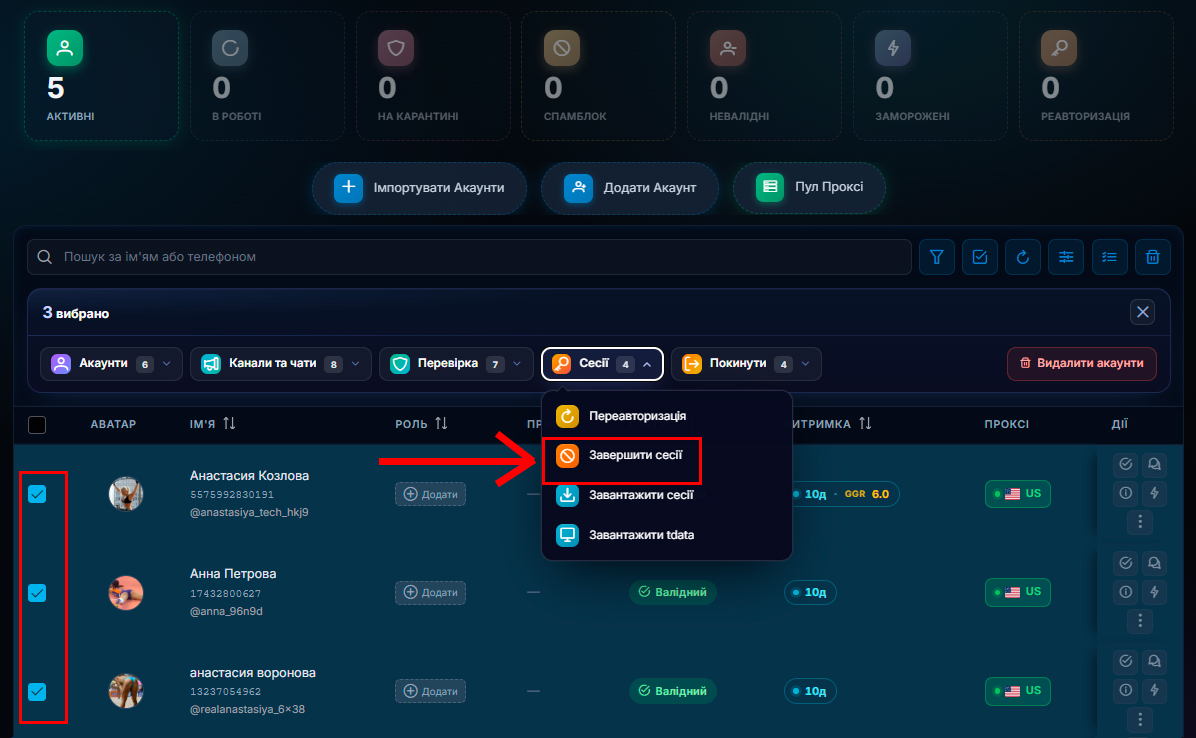Click US proxy badge for Анна Петрова

click(1018, 592)
